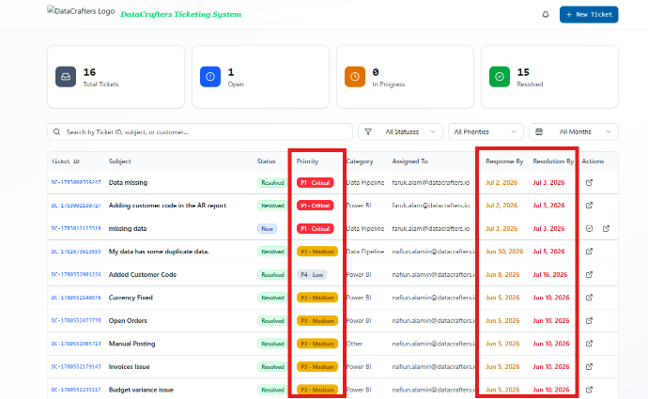Open the ticket ID link for Data missing
The width and height of the screenshot is (648, 399).
point(76,182)
